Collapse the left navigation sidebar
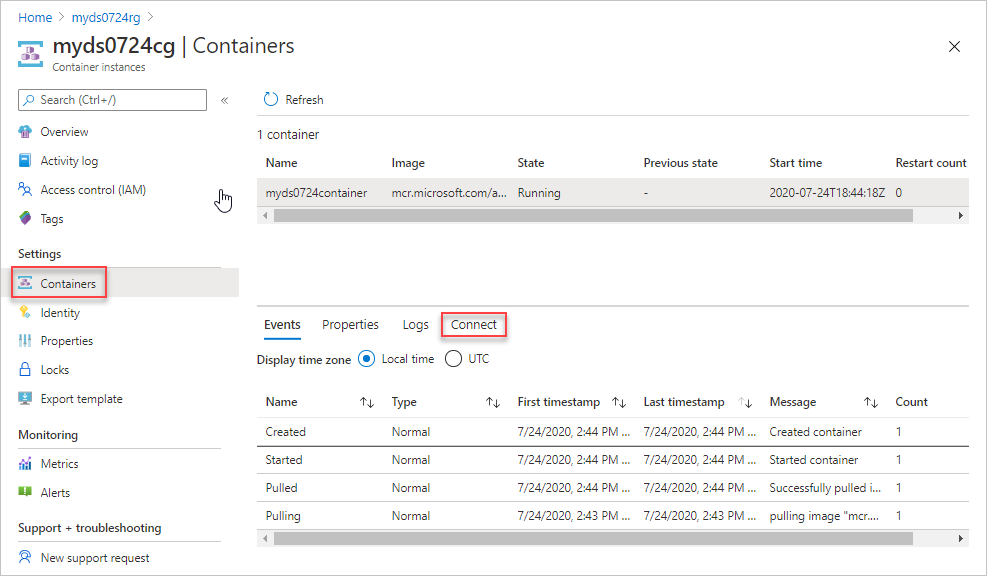 pyautogui.click(x=224, y=100)
